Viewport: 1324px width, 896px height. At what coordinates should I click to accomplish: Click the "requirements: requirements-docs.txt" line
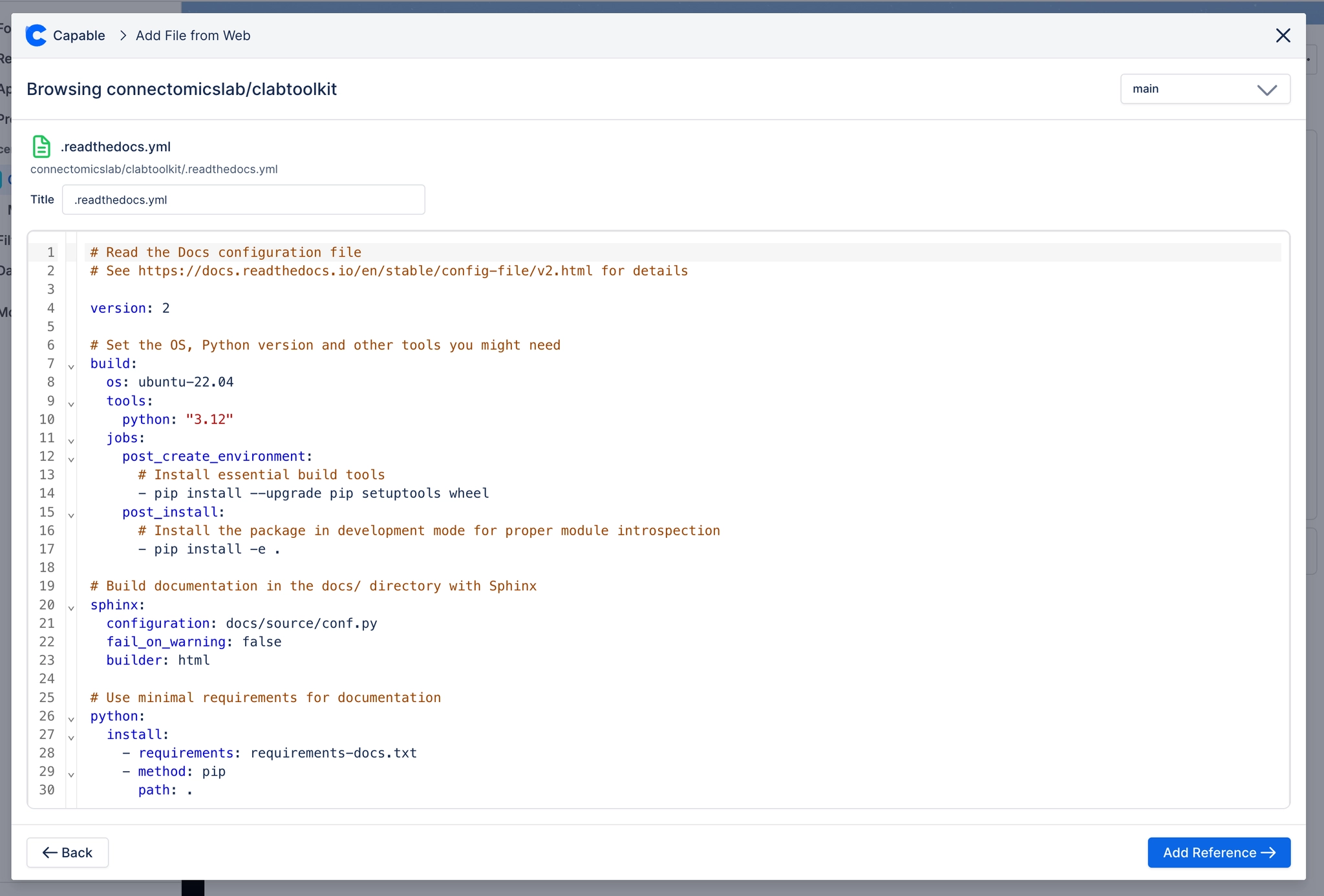pos(270,753)
